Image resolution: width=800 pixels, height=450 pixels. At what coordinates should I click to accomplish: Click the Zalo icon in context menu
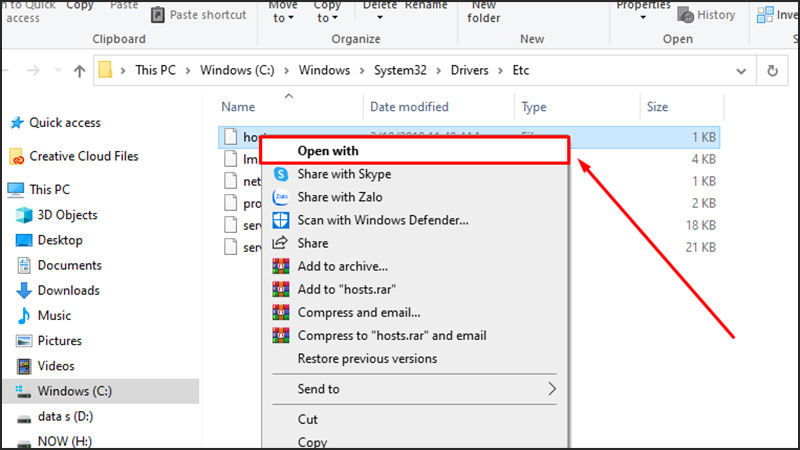pos(281,197)
